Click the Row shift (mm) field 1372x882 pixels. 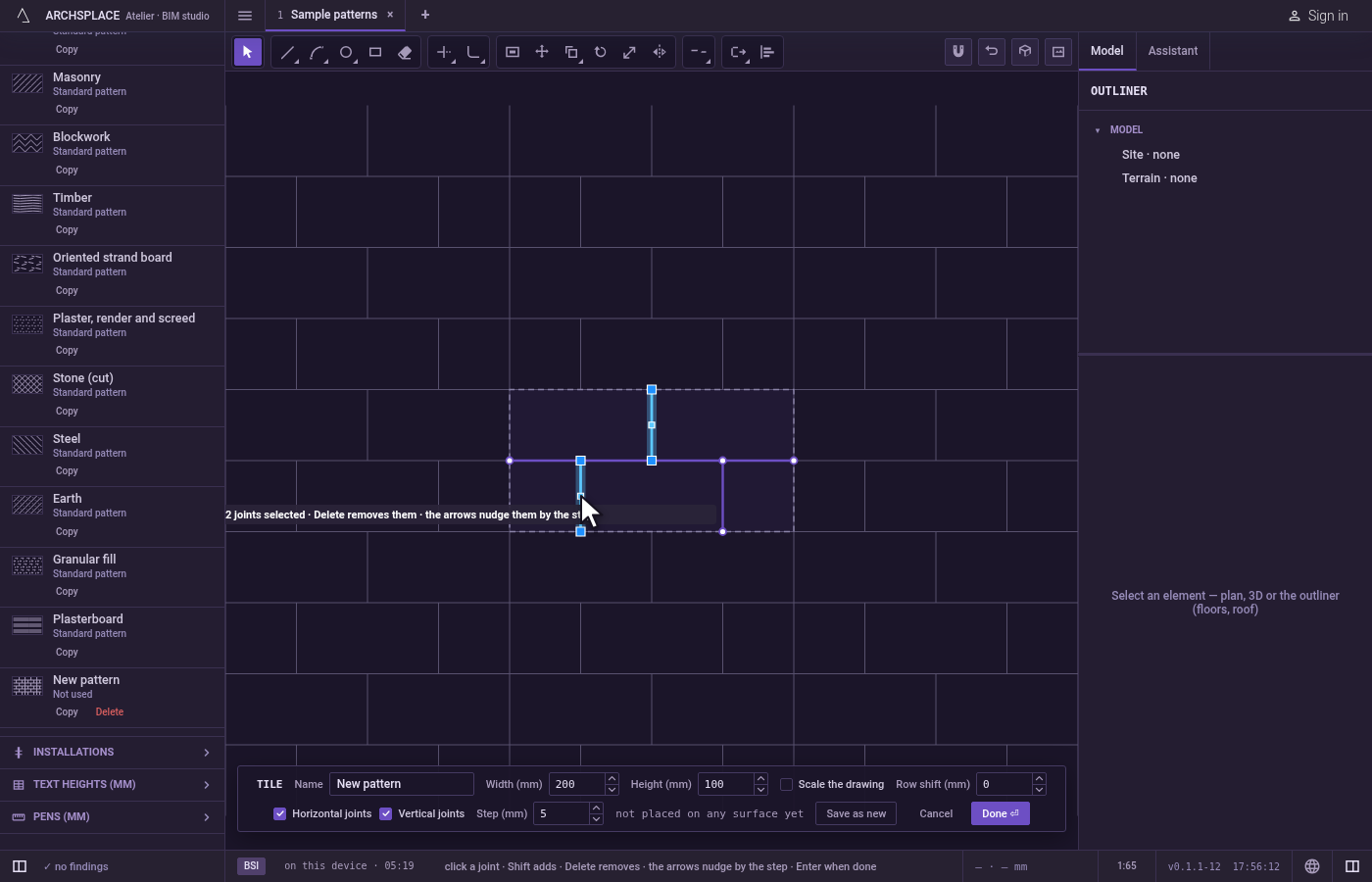[x=1004, y=784]
